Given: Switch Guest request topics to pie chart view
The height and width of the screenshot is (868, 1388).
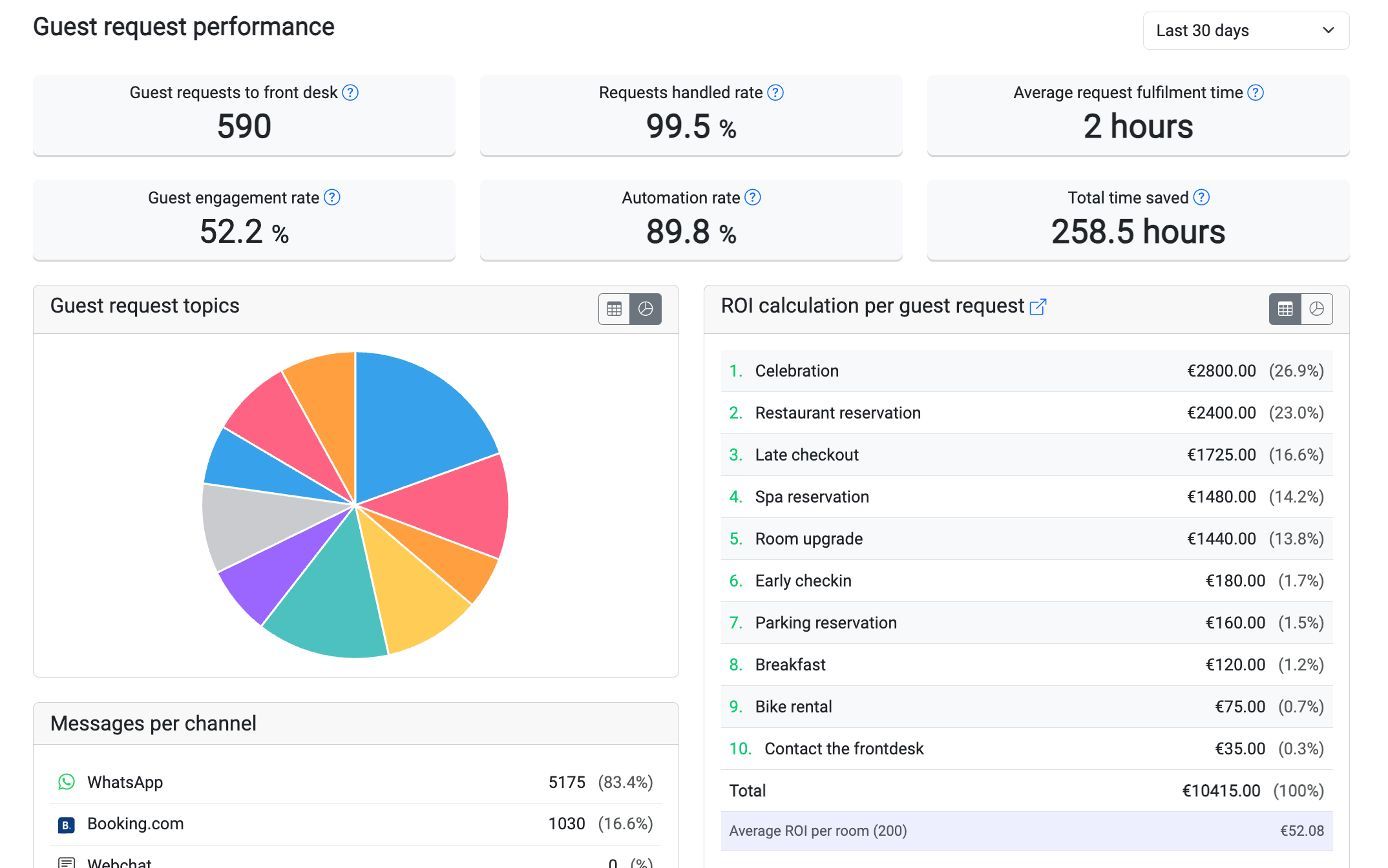Looking at the screenshot, I should (646, 309).
